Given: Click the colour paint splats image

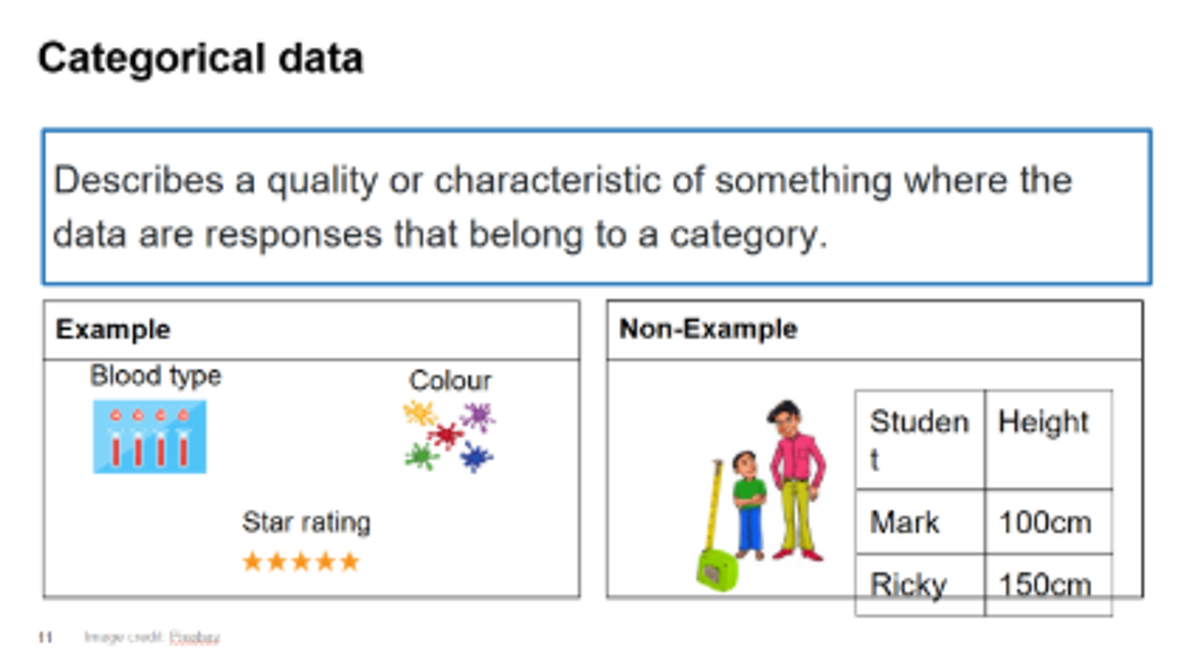Looking at the screenshot, I should (449, 436).
